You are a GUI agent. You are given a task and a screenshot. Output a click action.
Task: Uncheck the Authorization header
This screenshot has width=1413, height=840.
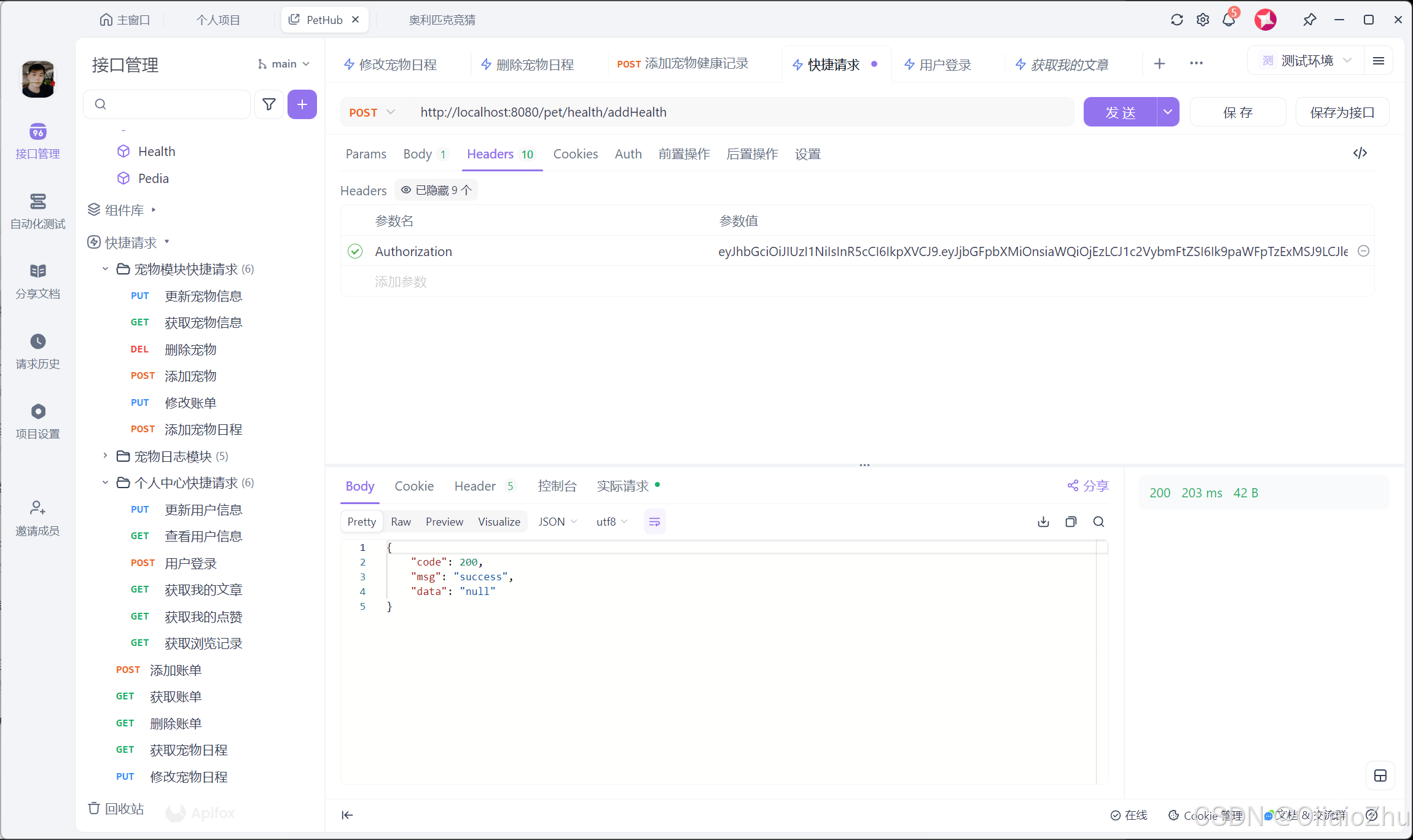pos(355,251)
